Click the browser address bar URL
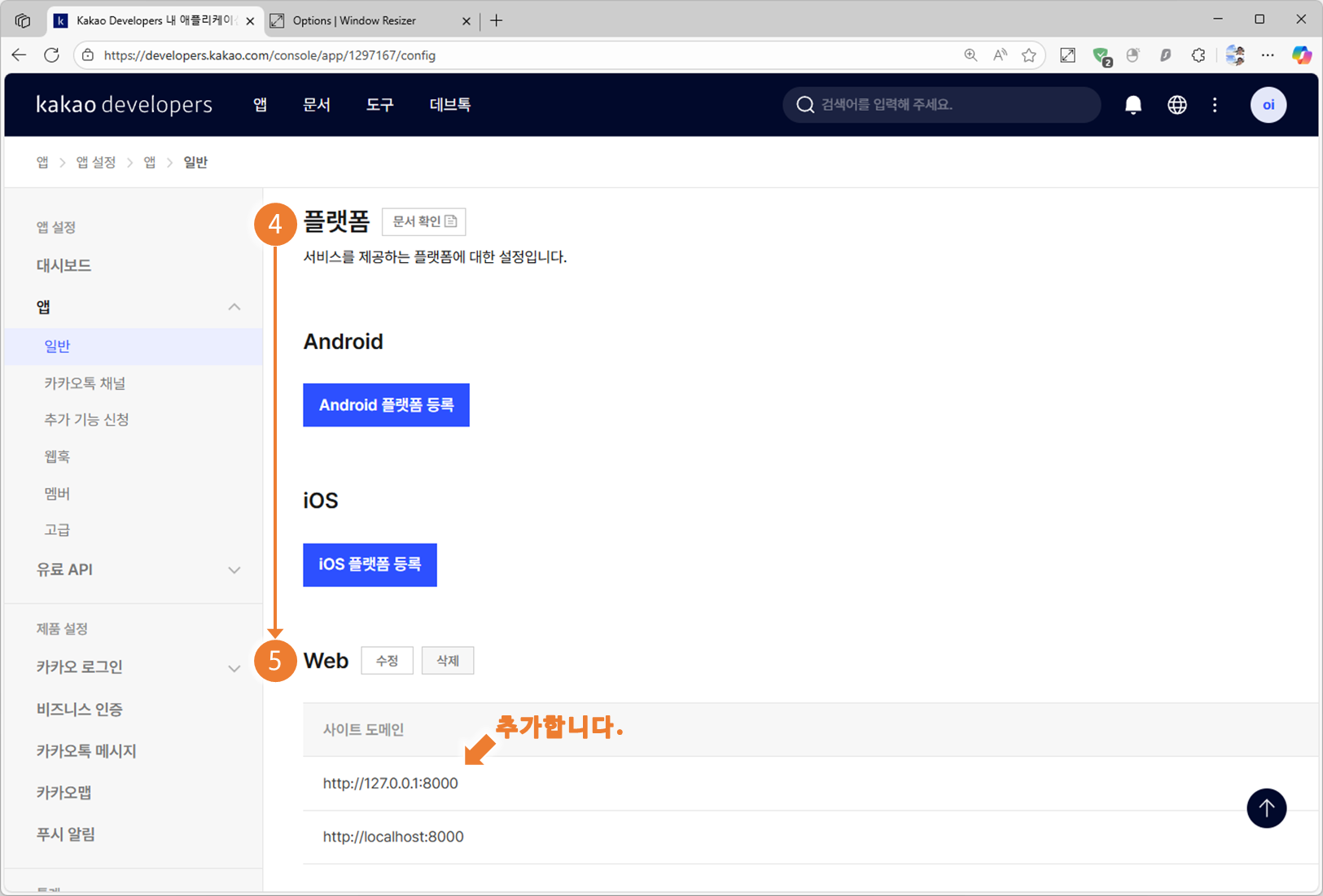The image size is (1323, 896). click(x=269, y=55)
